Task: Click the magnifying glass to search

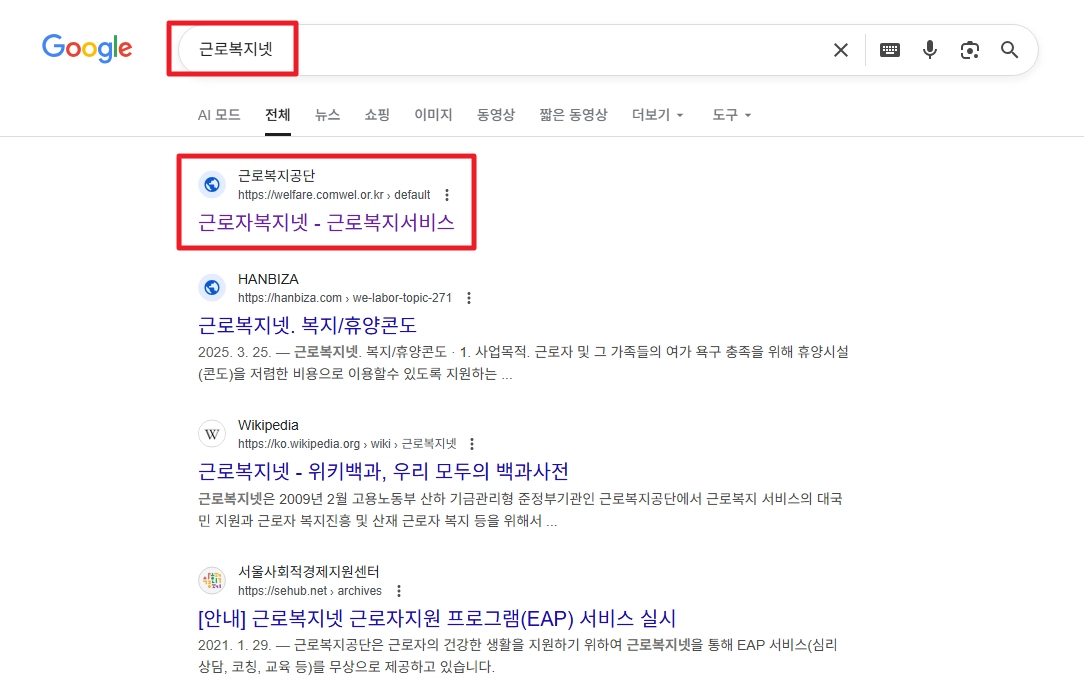Action: 1009,49
